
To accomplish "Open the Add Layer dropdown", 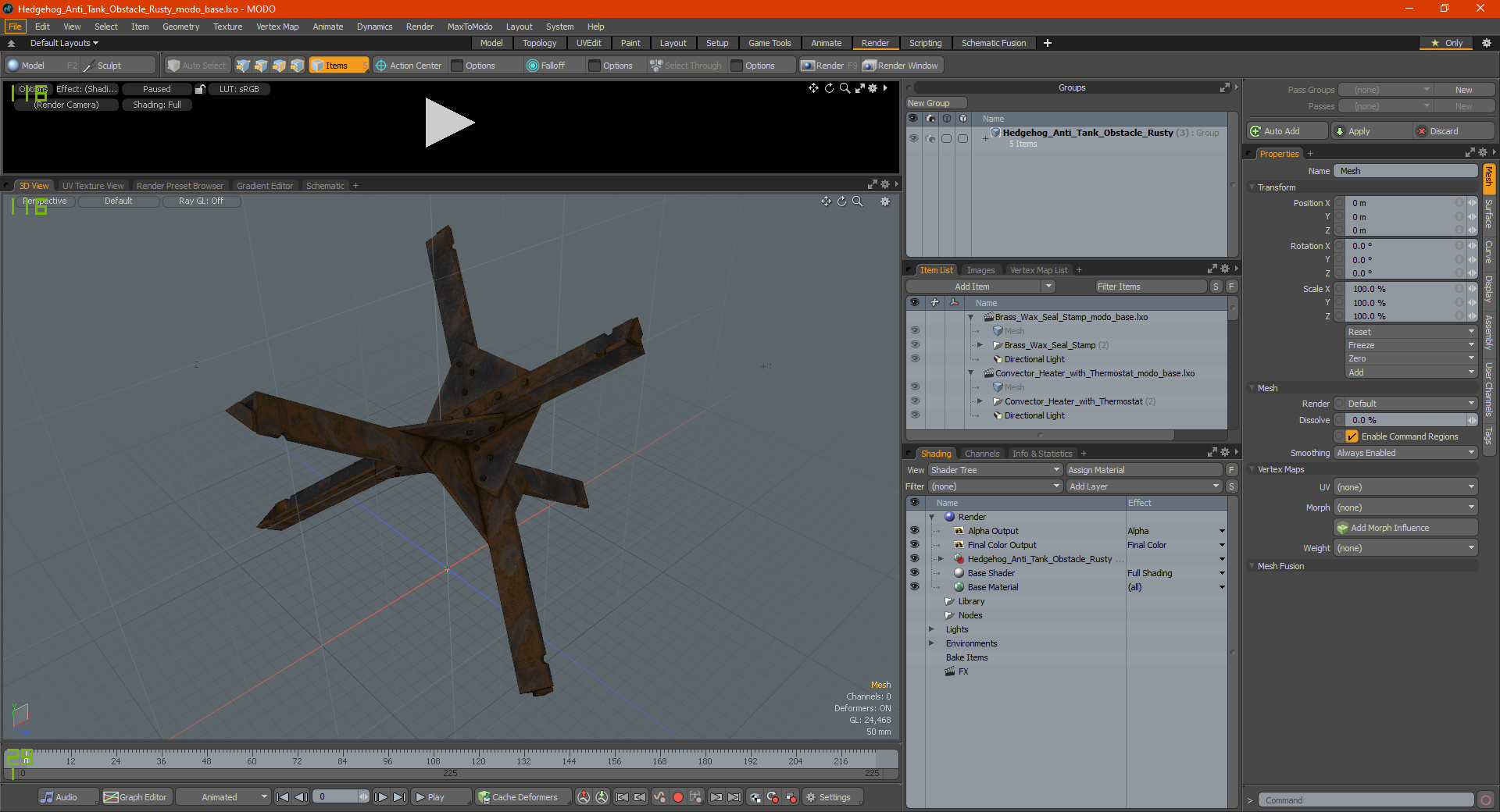I will point(1144,486).
